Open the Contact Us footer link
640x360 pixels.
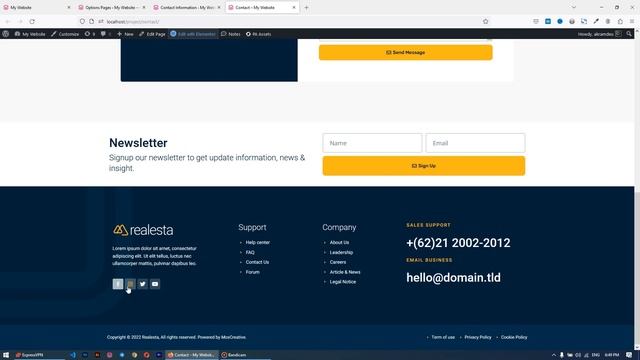[257, 262]
